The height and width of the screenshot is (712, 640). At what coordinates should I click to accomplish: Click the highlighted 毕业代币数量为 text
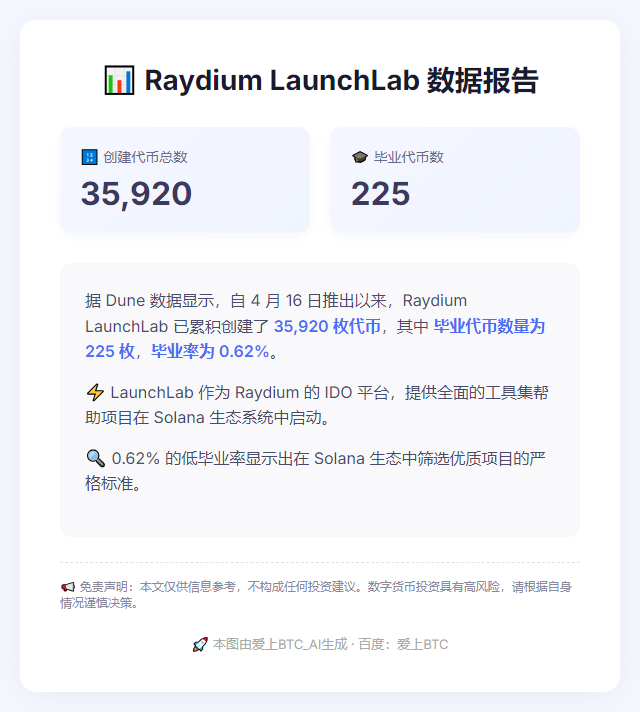489,326
